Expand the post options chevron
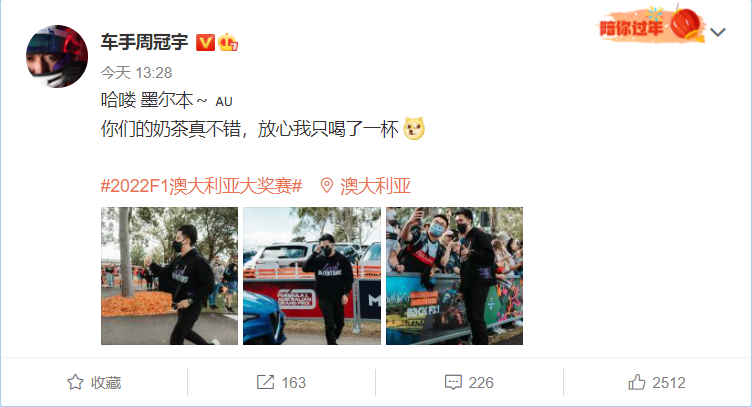752x407 pixels. (x=718, y=32)
